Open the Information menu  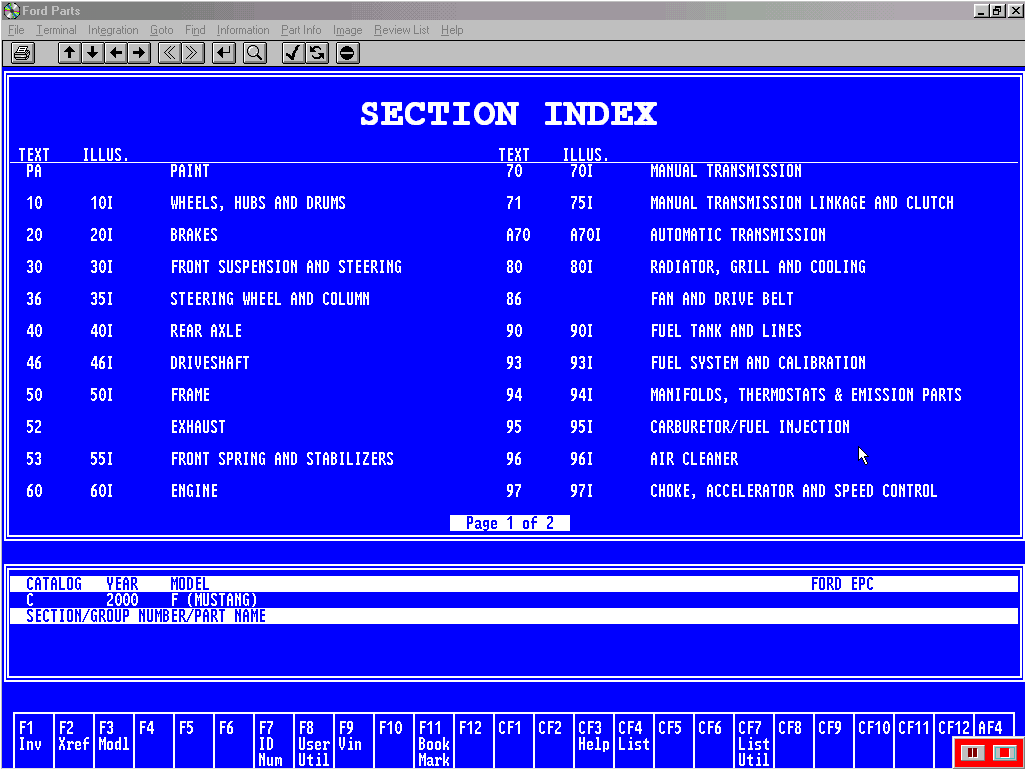pos(243,30)
